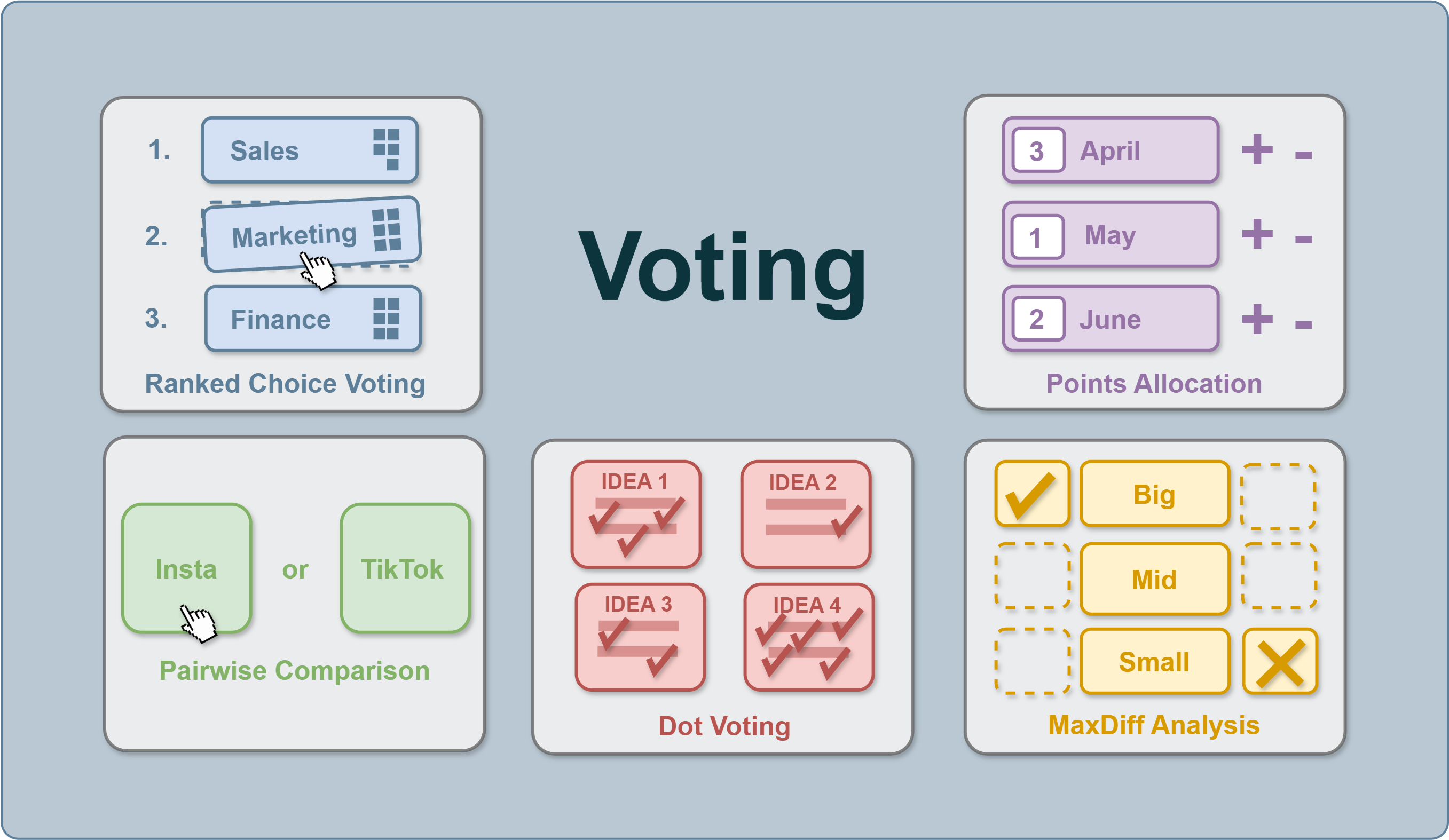Click the plus icon next to April
Image resolution: width=1449 pixels, height=840 pixels.
(x=1257, y=149)
